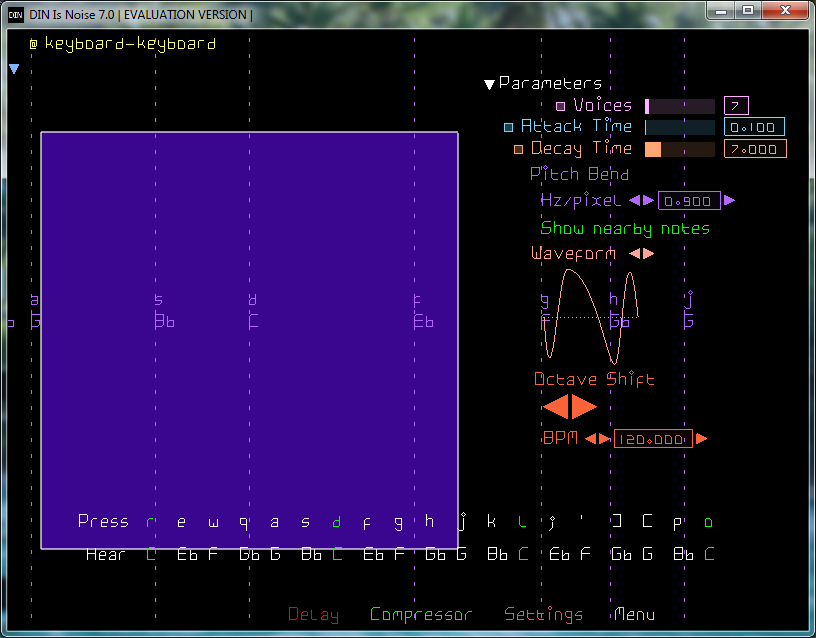Select previous waveform with left arrow
The width and height of the screenshot is (816, 638).
pyautogui.click(x=634, y=254)
